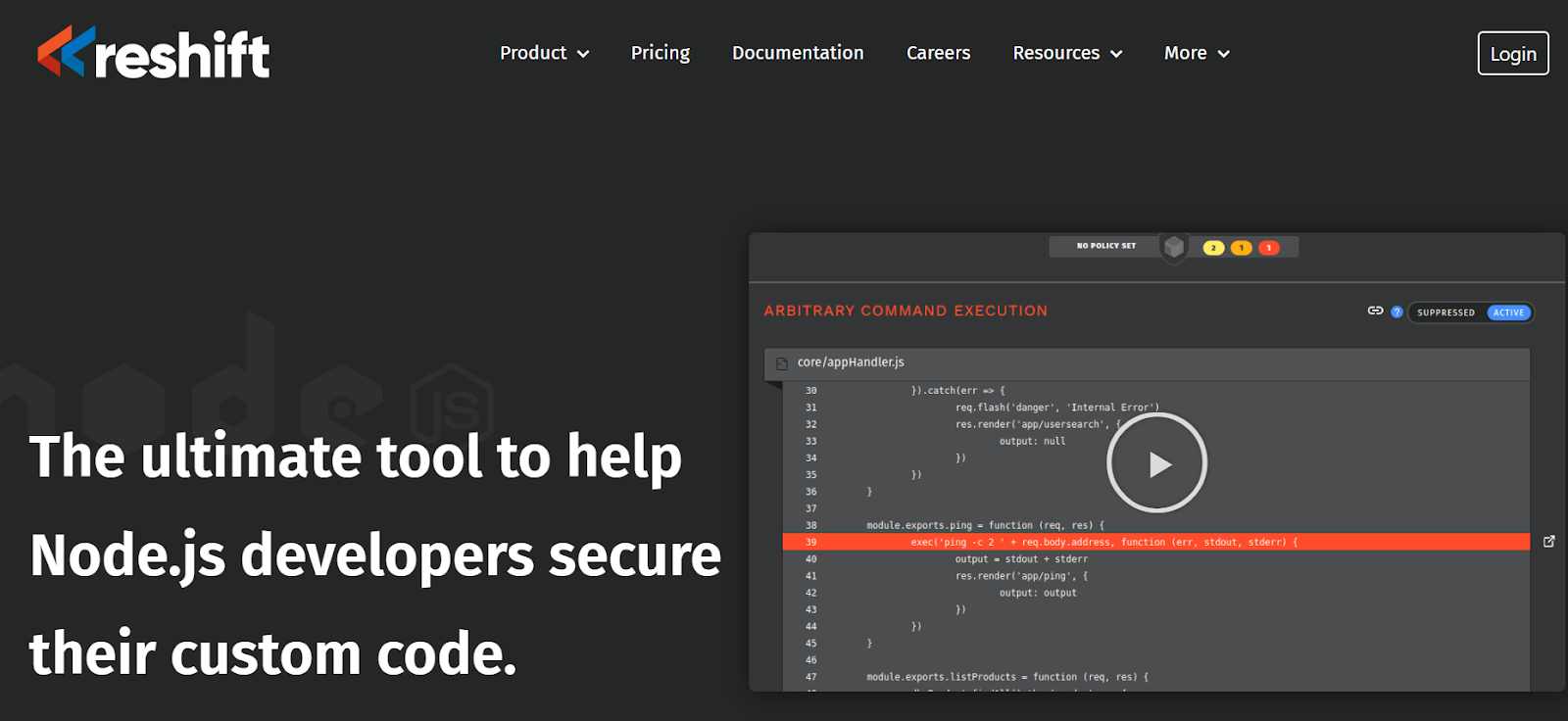Click the module.exports.ping line 38

985,525
